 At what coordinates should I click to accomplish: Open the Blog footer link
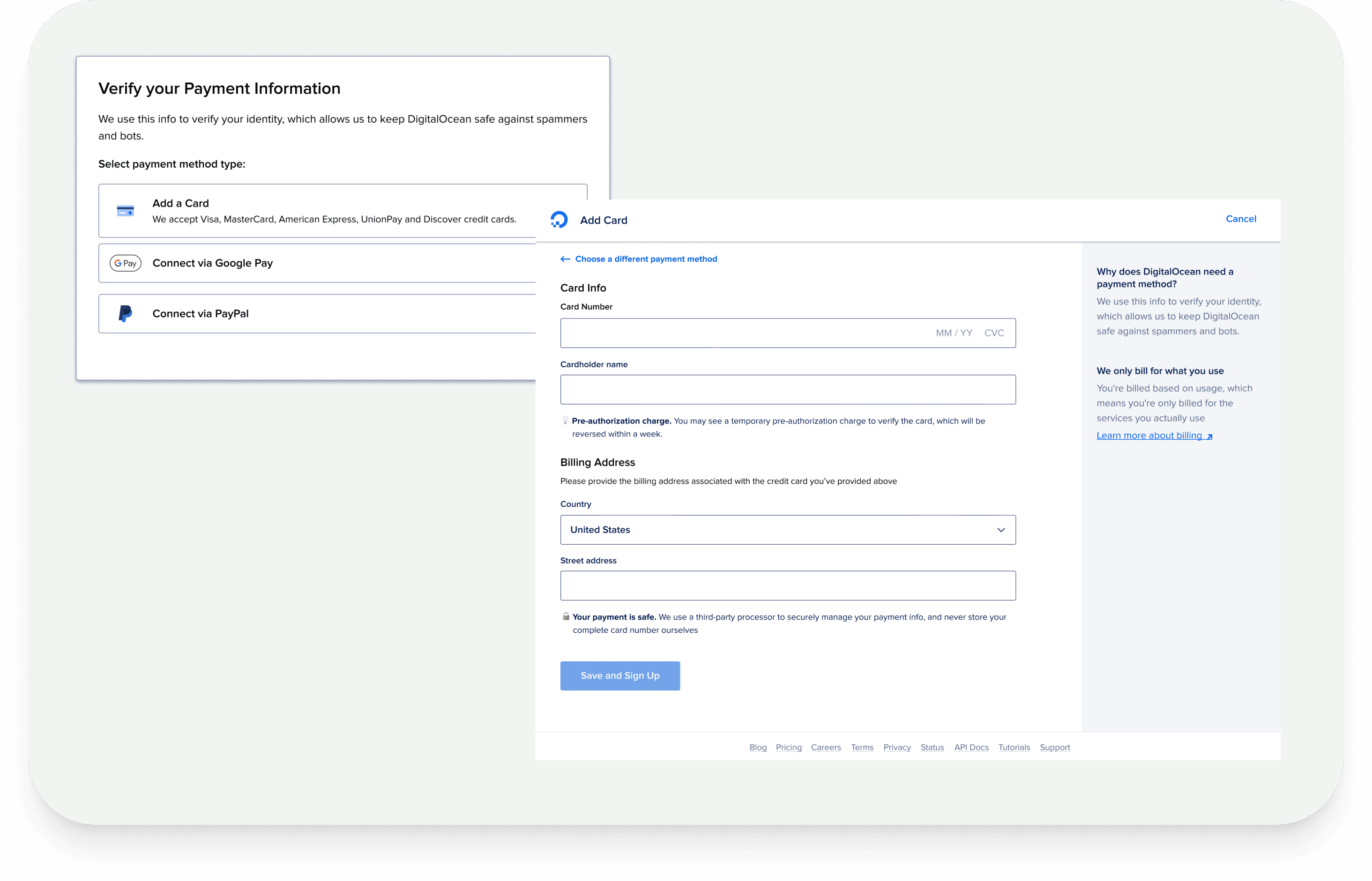tap(758, 747)
